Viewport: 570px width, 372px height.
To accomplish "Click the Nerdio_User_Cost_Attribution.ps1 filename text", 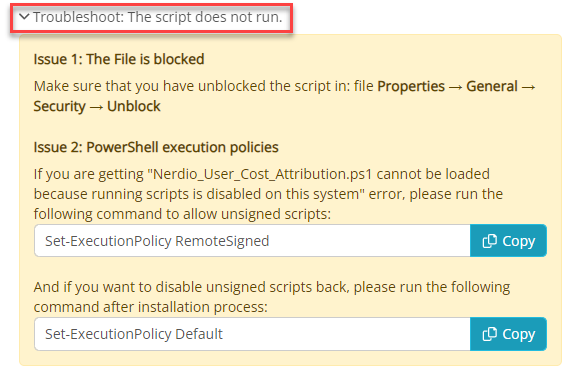I will 262,174.
